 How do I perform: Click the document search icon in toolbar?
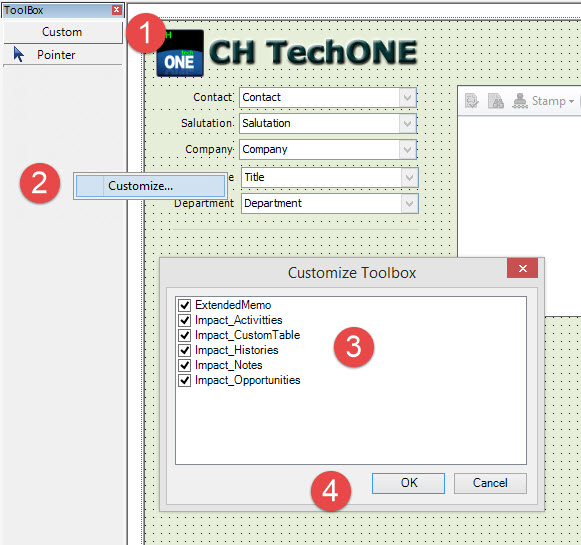(x=496, y=100)
